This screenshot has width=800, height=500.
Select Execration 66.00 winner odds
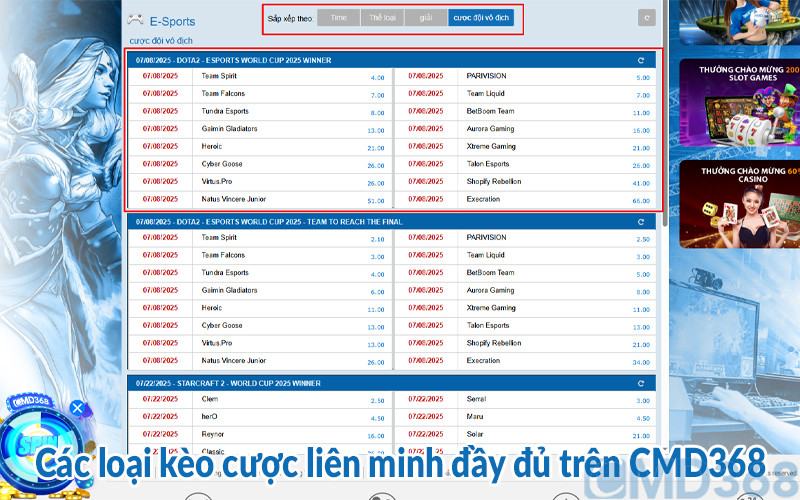click(641, 201)
